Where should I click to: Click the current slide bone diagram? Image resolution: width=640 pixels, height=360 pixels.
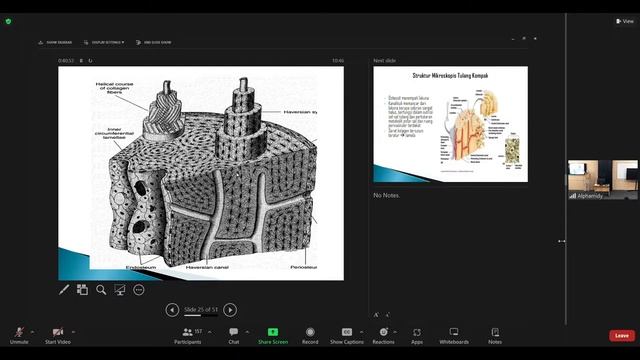201,173
